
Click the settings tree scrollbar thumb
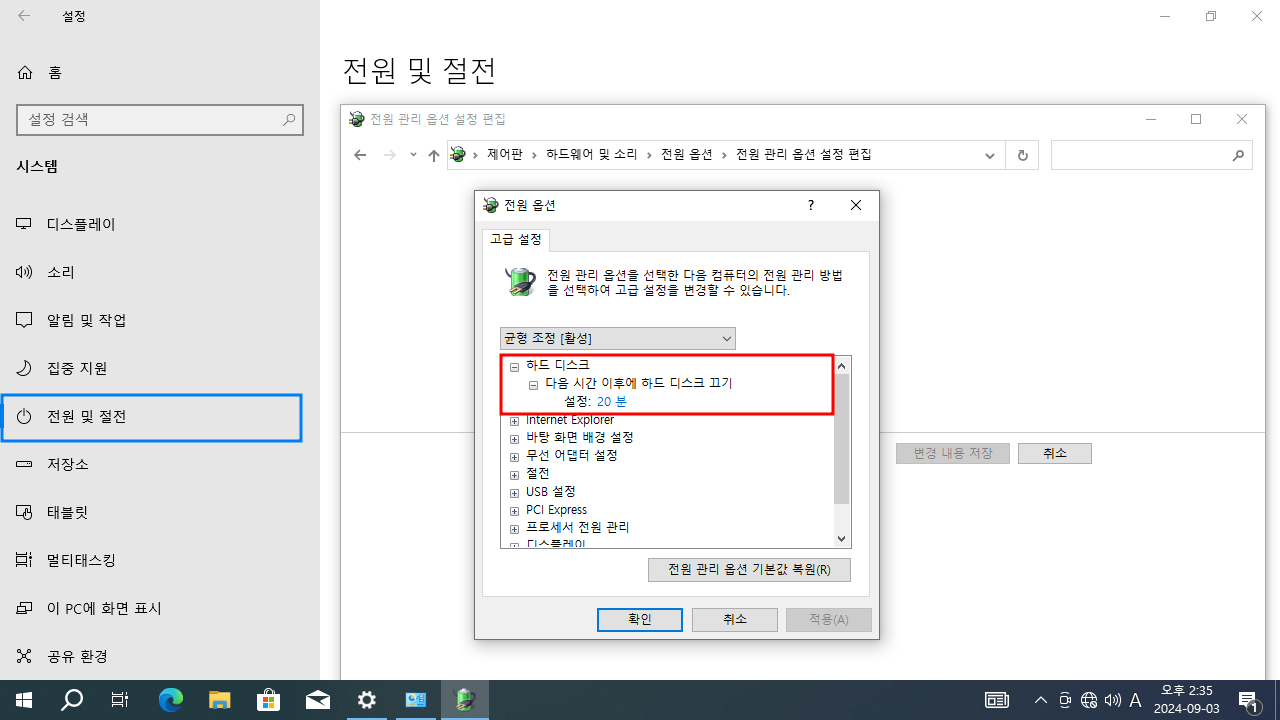point(841,439)
